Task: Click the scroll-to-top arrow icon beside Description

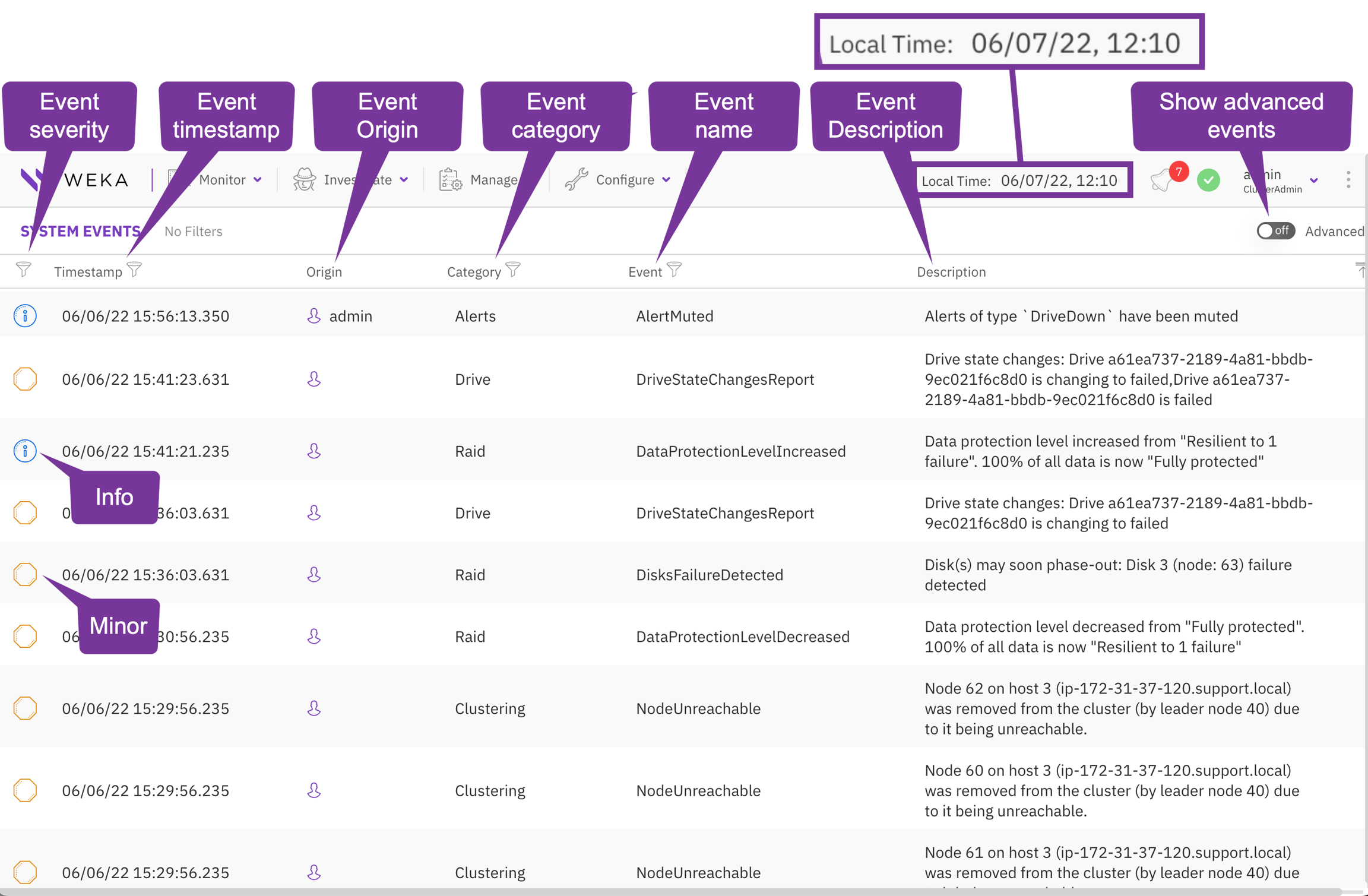Action: (x=1360, y=270)
